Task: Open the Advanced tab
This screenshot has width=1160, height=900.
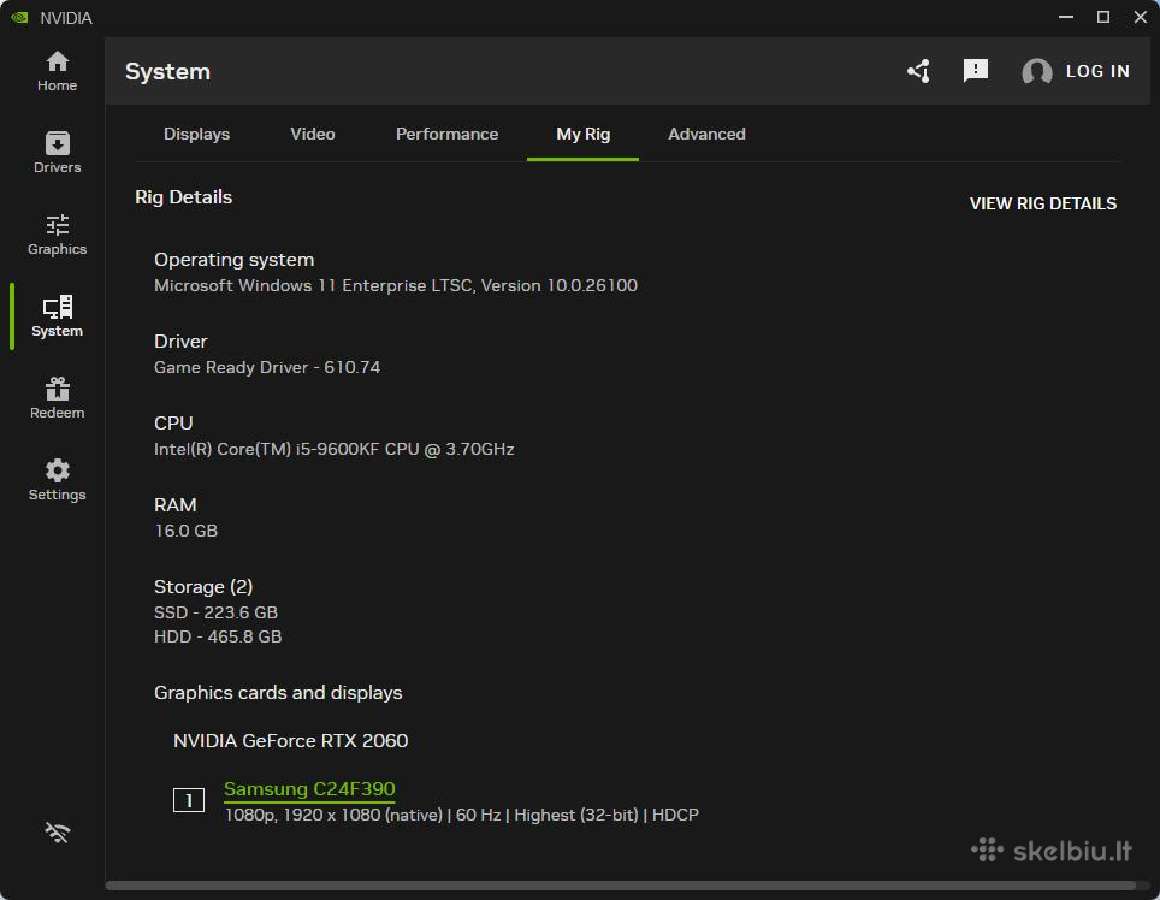Action: pyautogui.click(x=707, y=134)
